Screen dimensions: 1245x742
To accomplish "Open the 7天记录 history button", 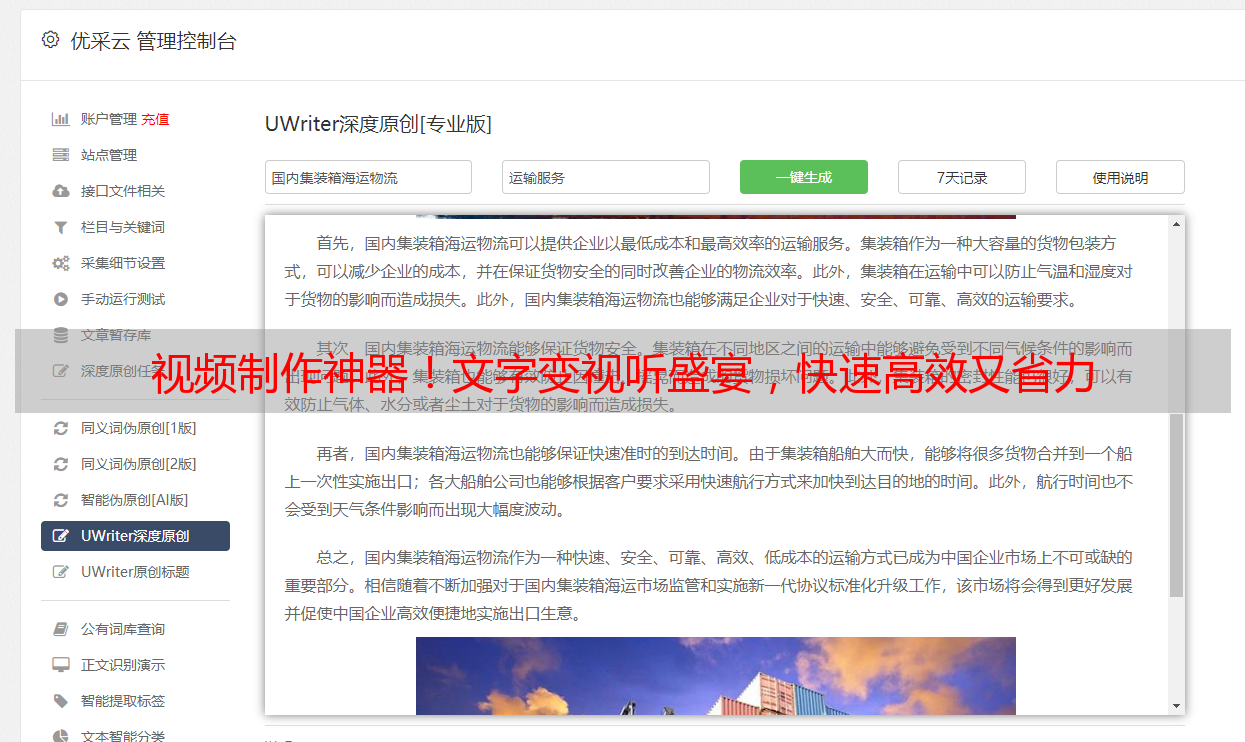I will pos(962,177).
